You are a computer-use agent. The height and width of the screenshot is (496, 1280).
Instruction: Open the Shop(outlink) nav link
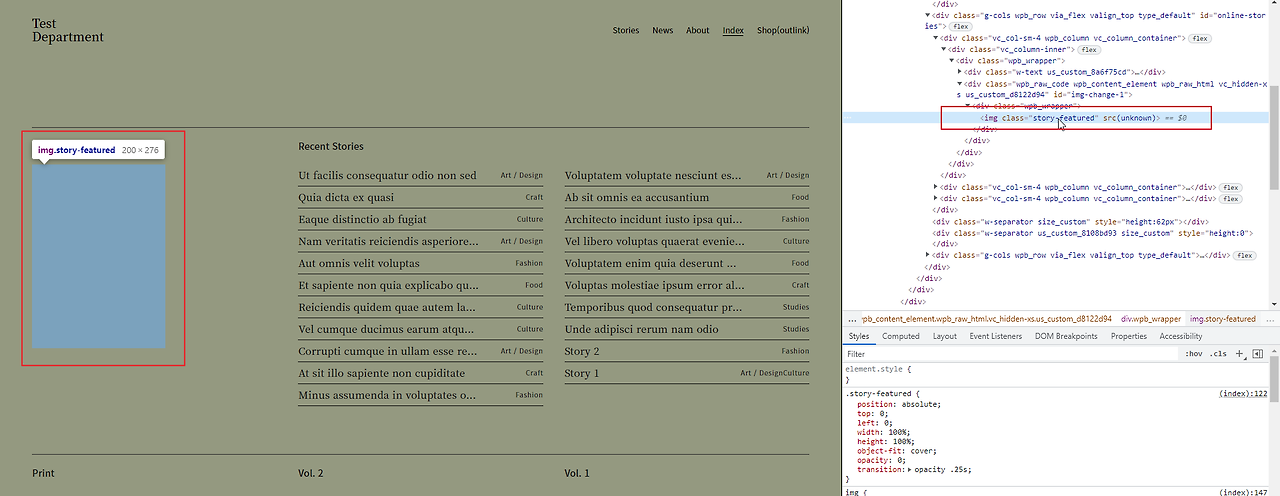[783, 30]
